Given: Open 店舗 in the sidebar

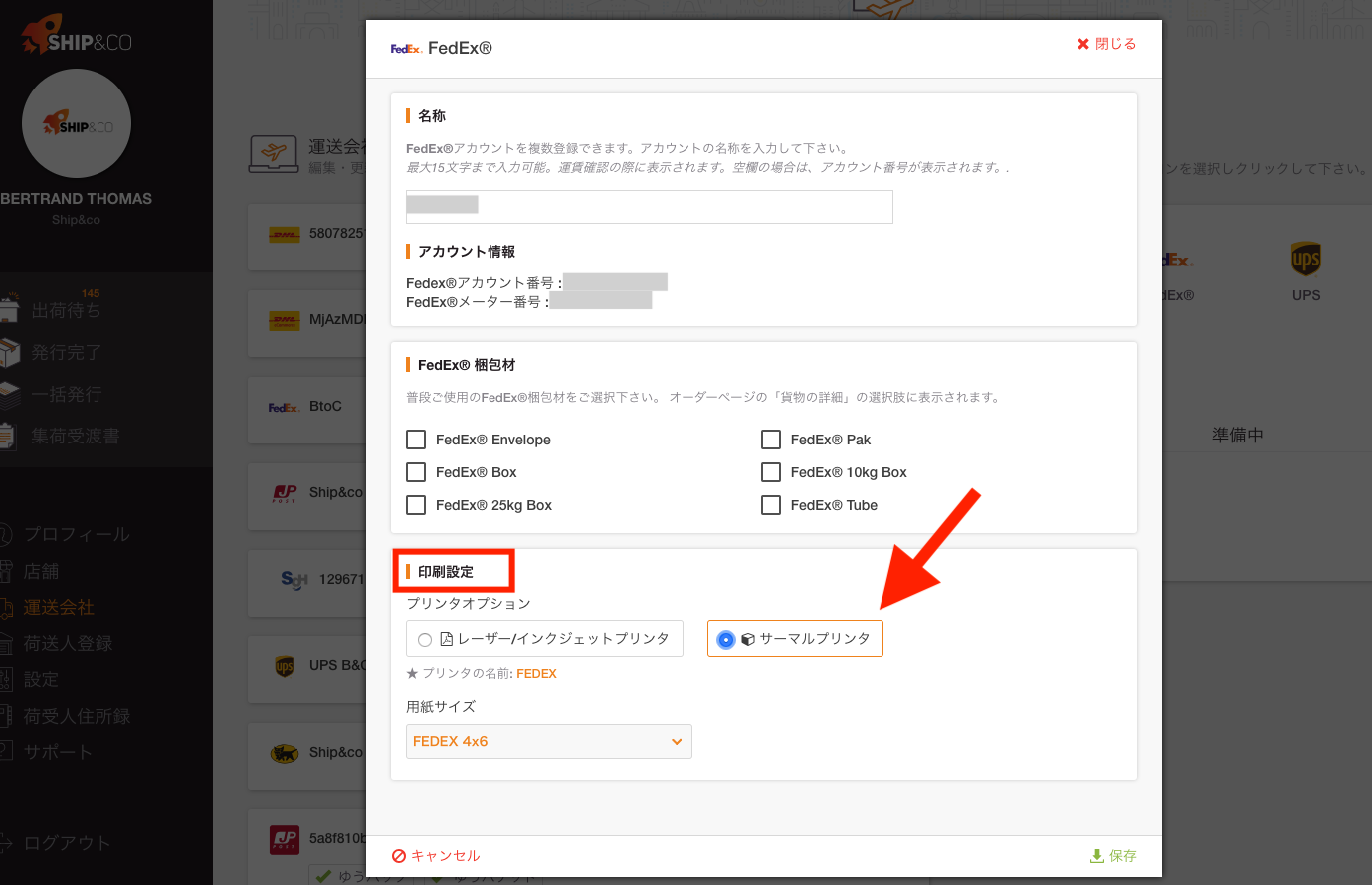Looking at the screenshot, I should [41, 571].
